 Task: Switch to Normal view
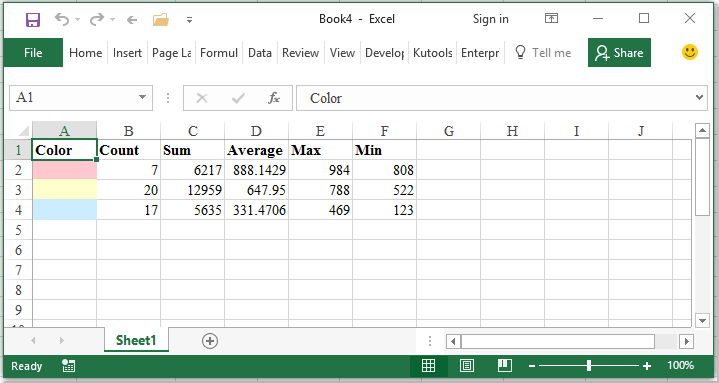click(428, 366)
